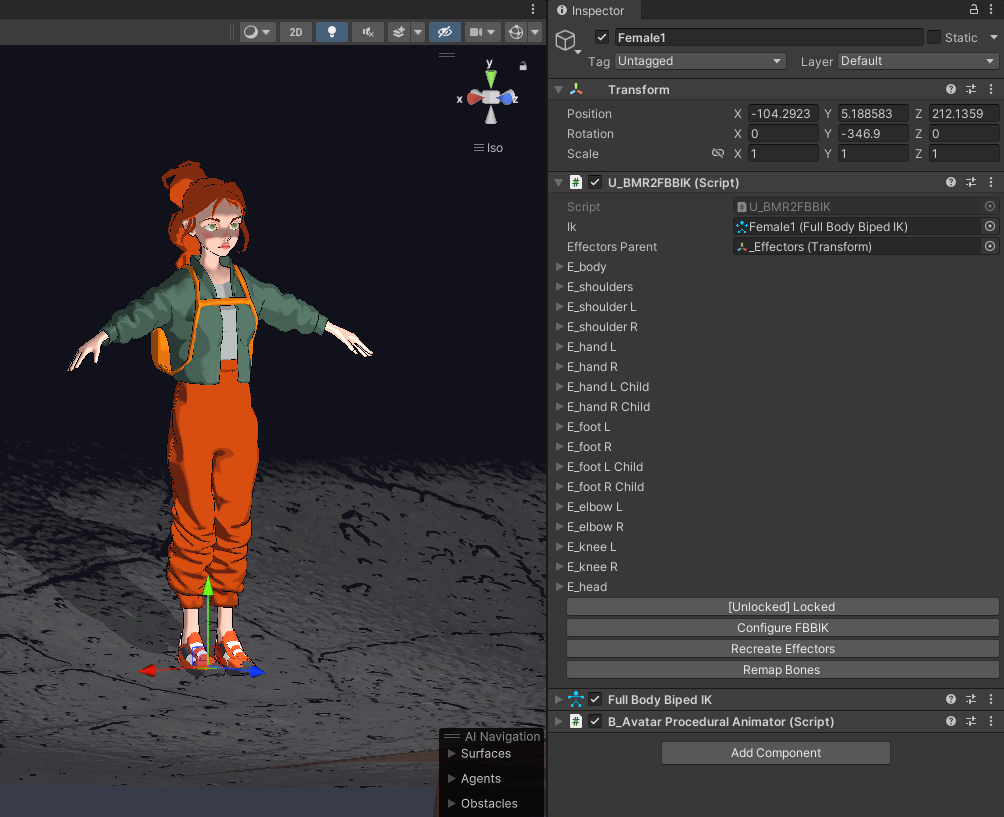Click the scene gizmos globe icon
Image resolution: width=1004 pixels, height=817 pixels.
pyautogui.click(x=516, y=32)
